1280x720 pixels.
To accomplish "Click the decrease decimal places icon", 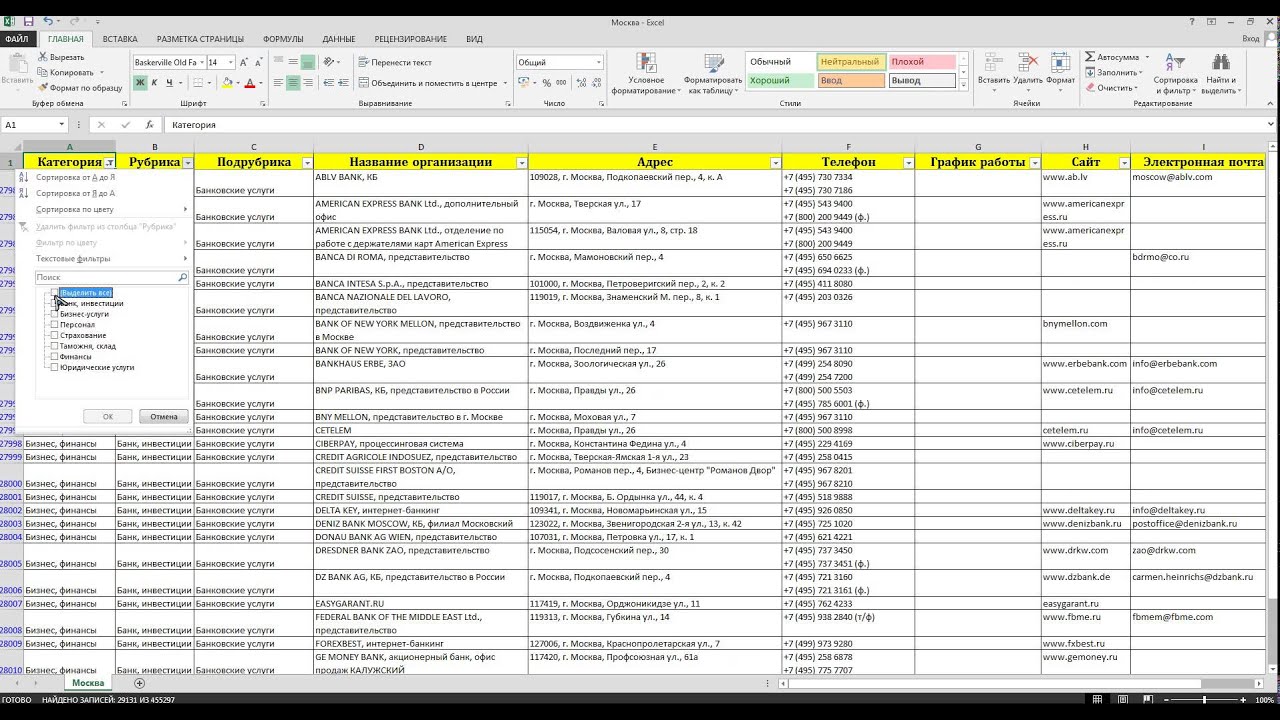I will (597, 82).
